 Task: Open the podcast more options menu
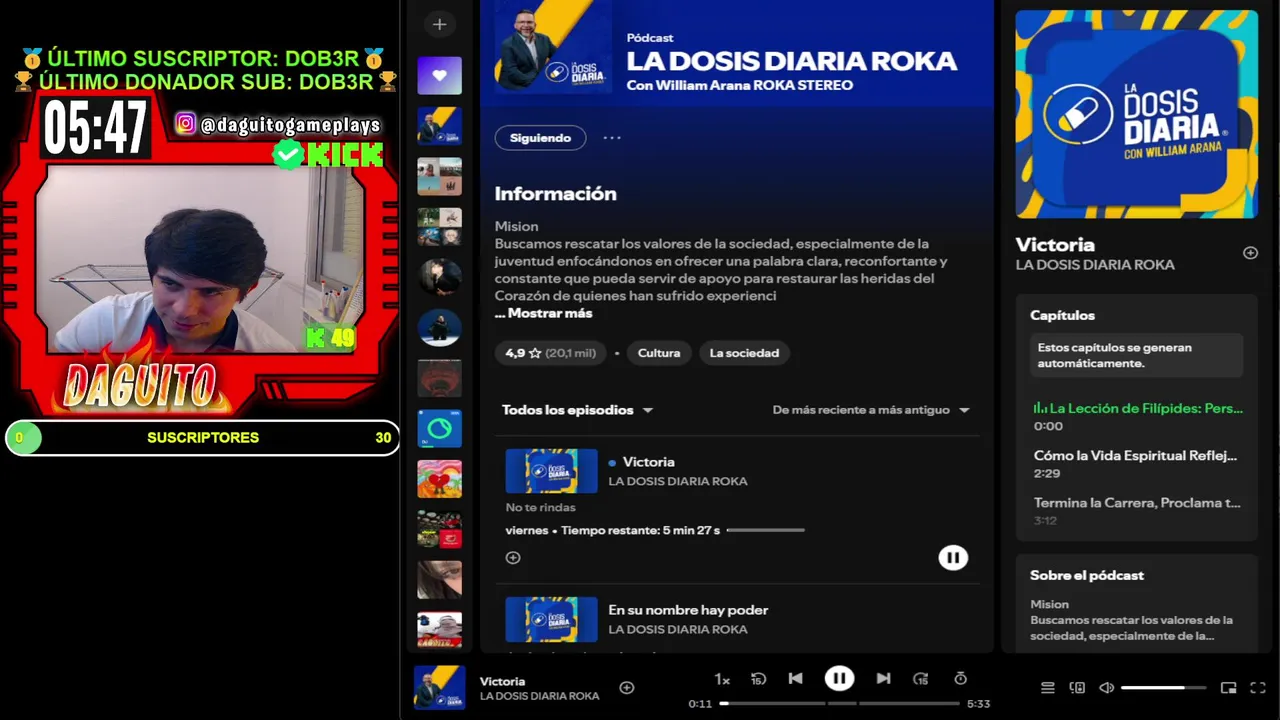click(x=612, y=138)
